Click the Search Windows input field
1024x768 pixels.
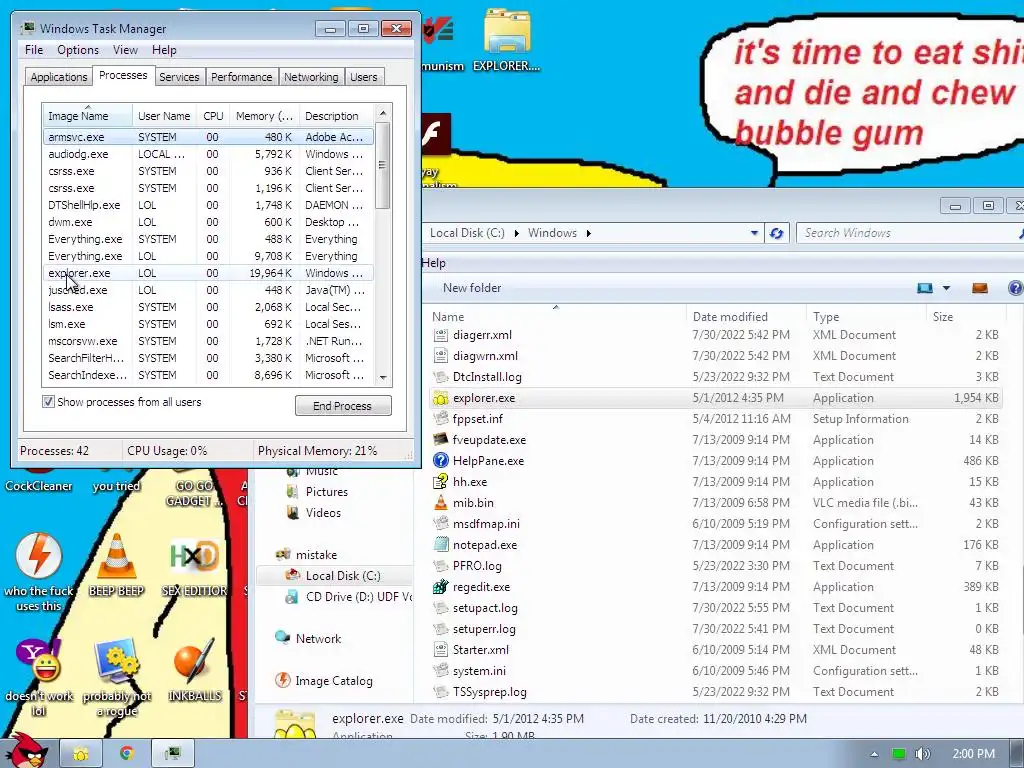coord(908,233)
